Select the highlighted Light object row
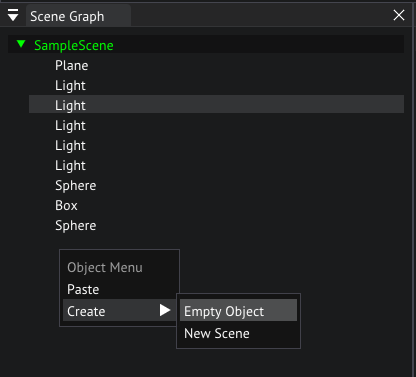The width and height of the screenshot is (416, 377). click(216, 105)
